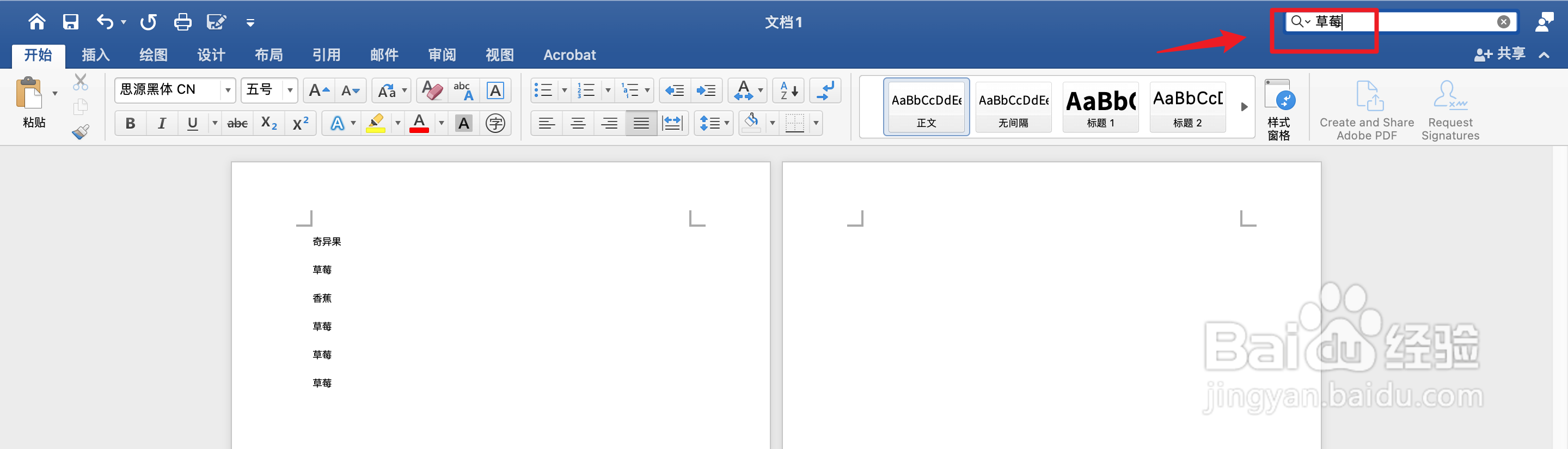1568x449 pixels.
Task: Click Create and Share Adobe PDF
Action: pos(1367,110)
